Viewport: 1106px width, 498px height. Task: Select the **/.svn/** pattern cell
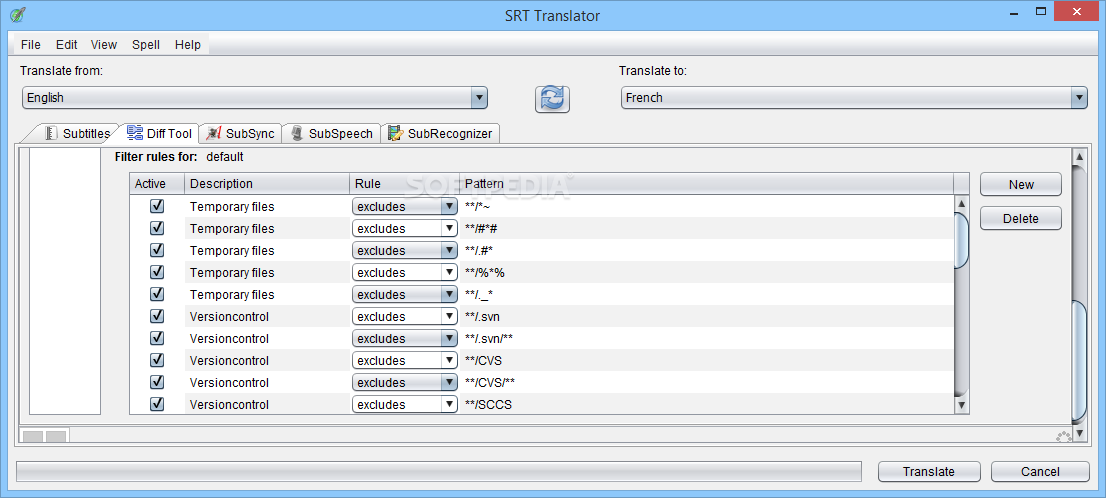click(x=706, y=339)
